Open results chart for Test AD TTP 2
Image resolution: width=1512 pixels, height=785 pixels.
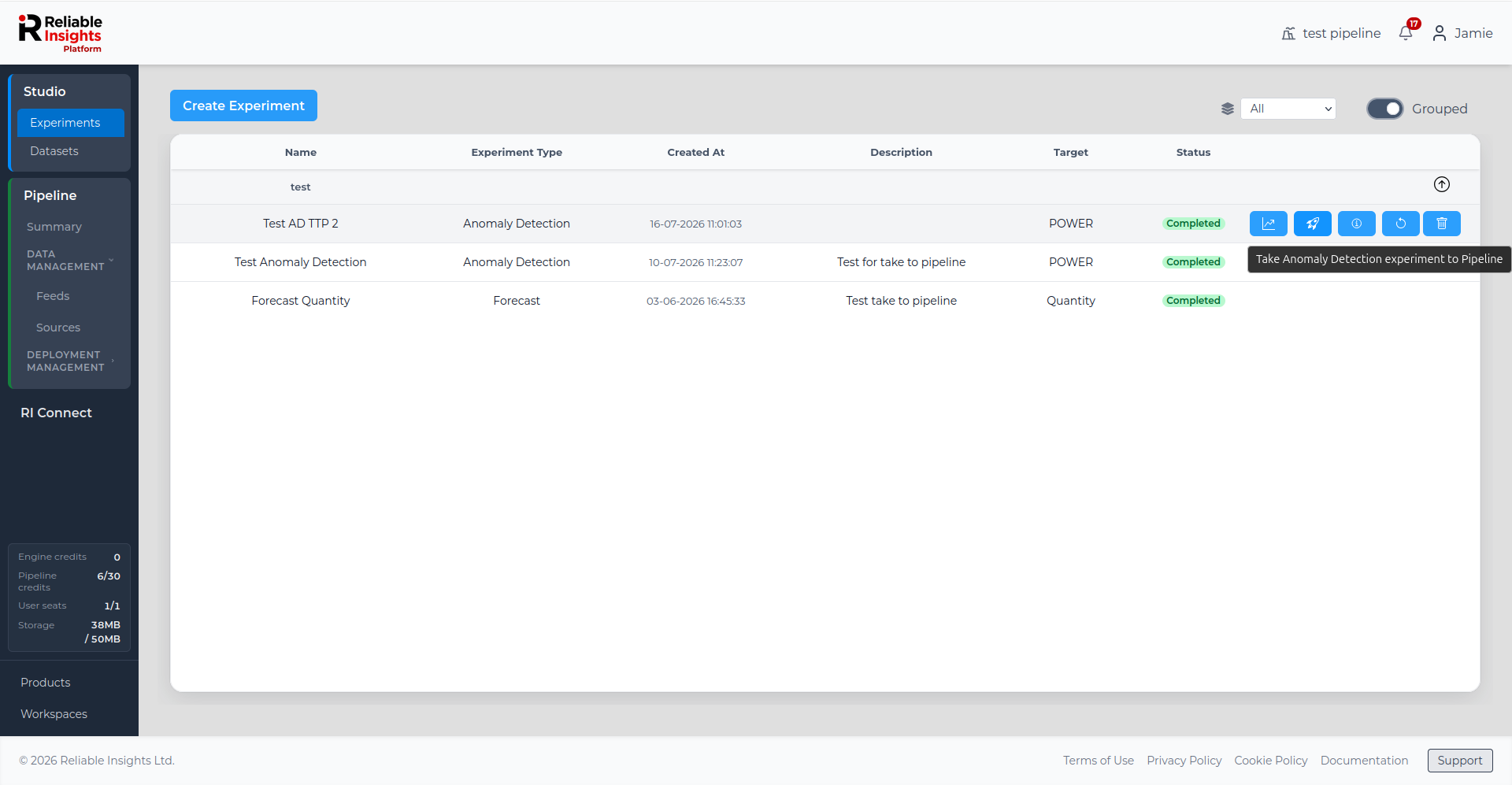point(1268,224)
